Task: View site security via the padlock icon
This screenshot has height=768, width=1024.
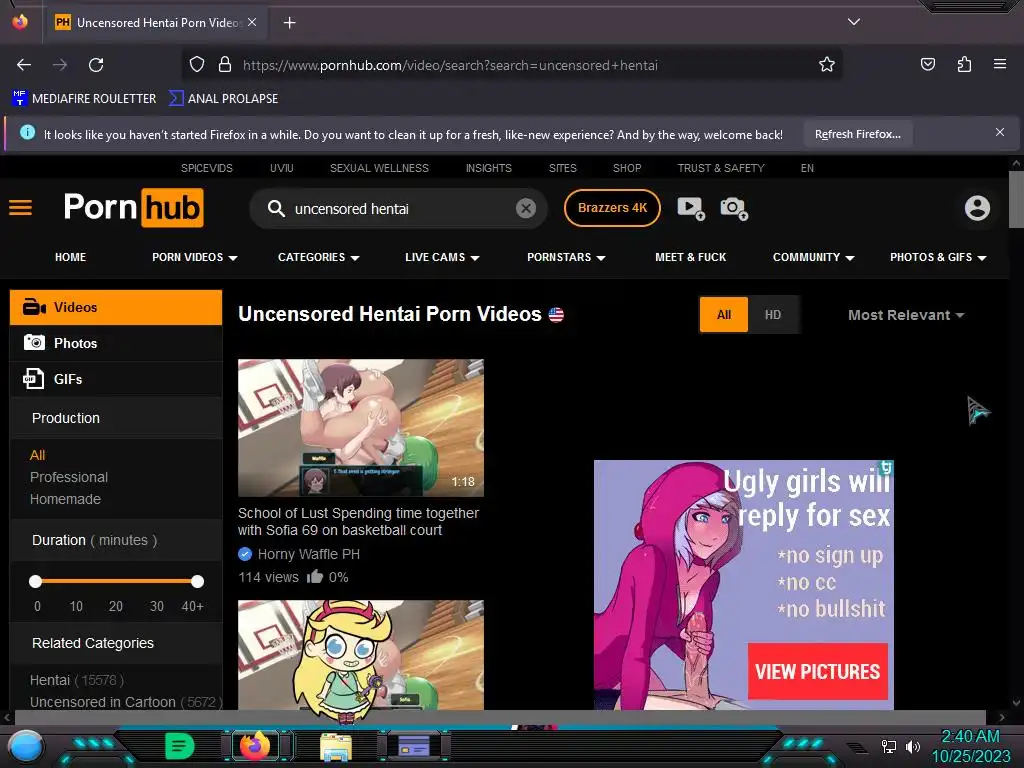Action: tap(225, 65)
